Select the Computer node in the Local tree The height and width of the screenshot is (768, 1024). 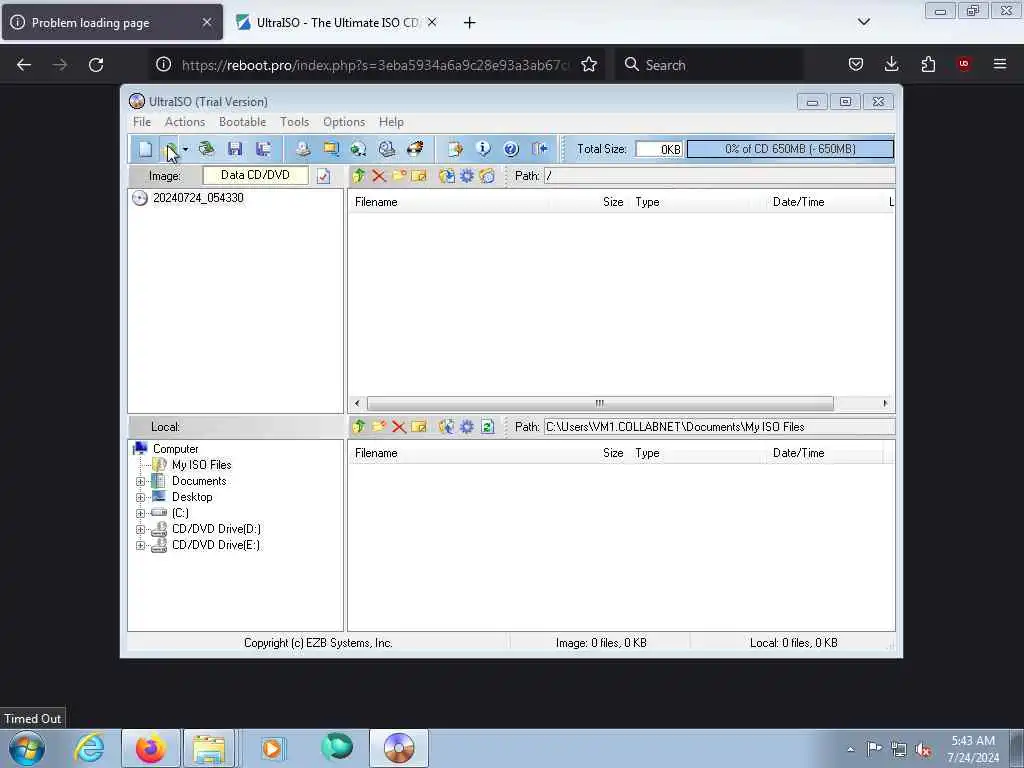tap(175, 449)
